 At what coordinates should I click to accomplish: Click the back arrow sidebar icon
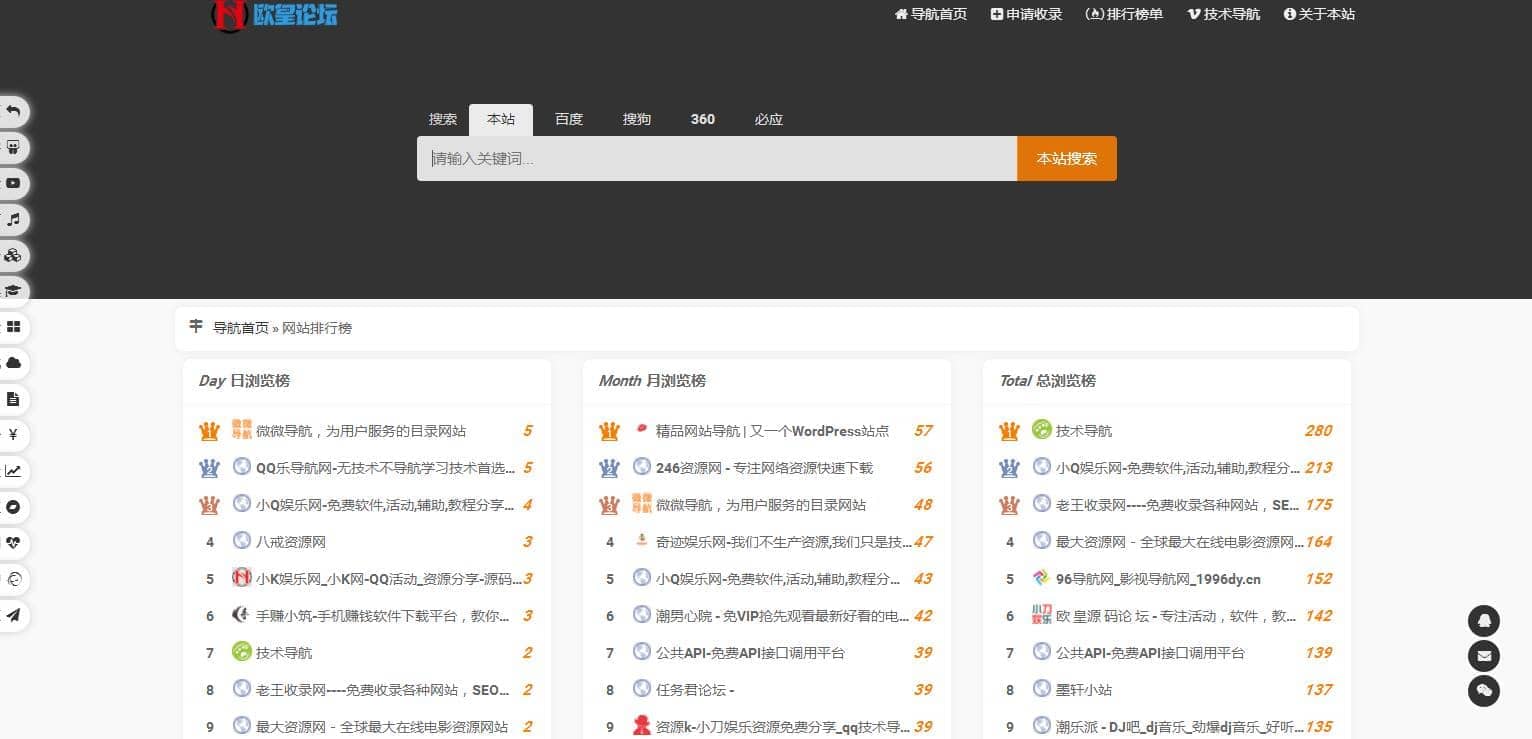pyautogui.click(x=13, y=111)
